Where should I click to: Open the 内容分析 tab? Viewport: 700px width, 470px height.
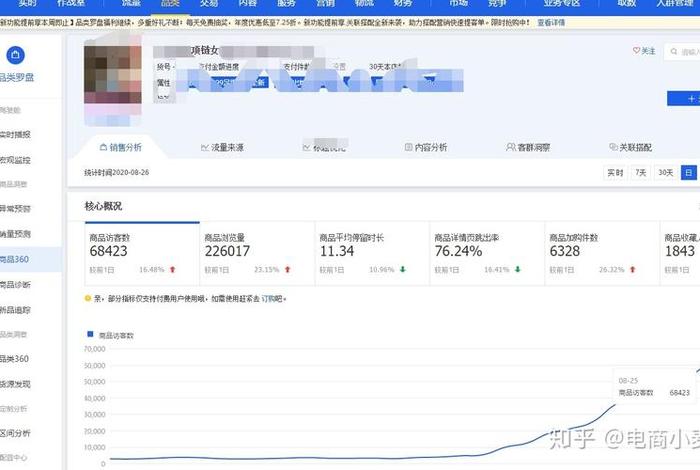pos(425,147)
